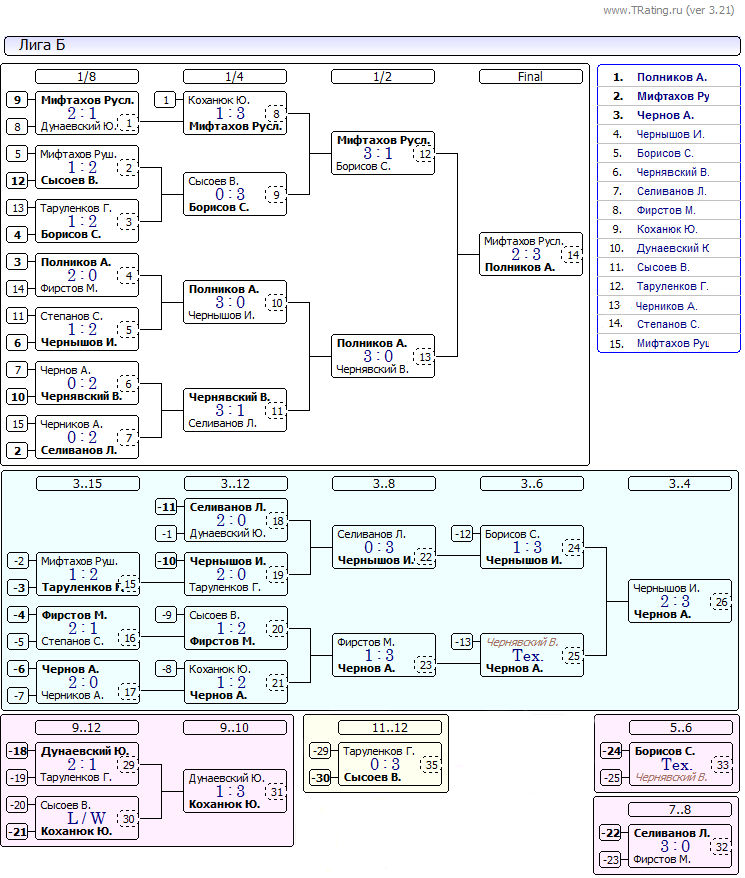Viewport: 745px width, 878px height.
Task: Open match 25 Чернявский В. Tex. Чернов А.
Action: [x=532, y=655]
